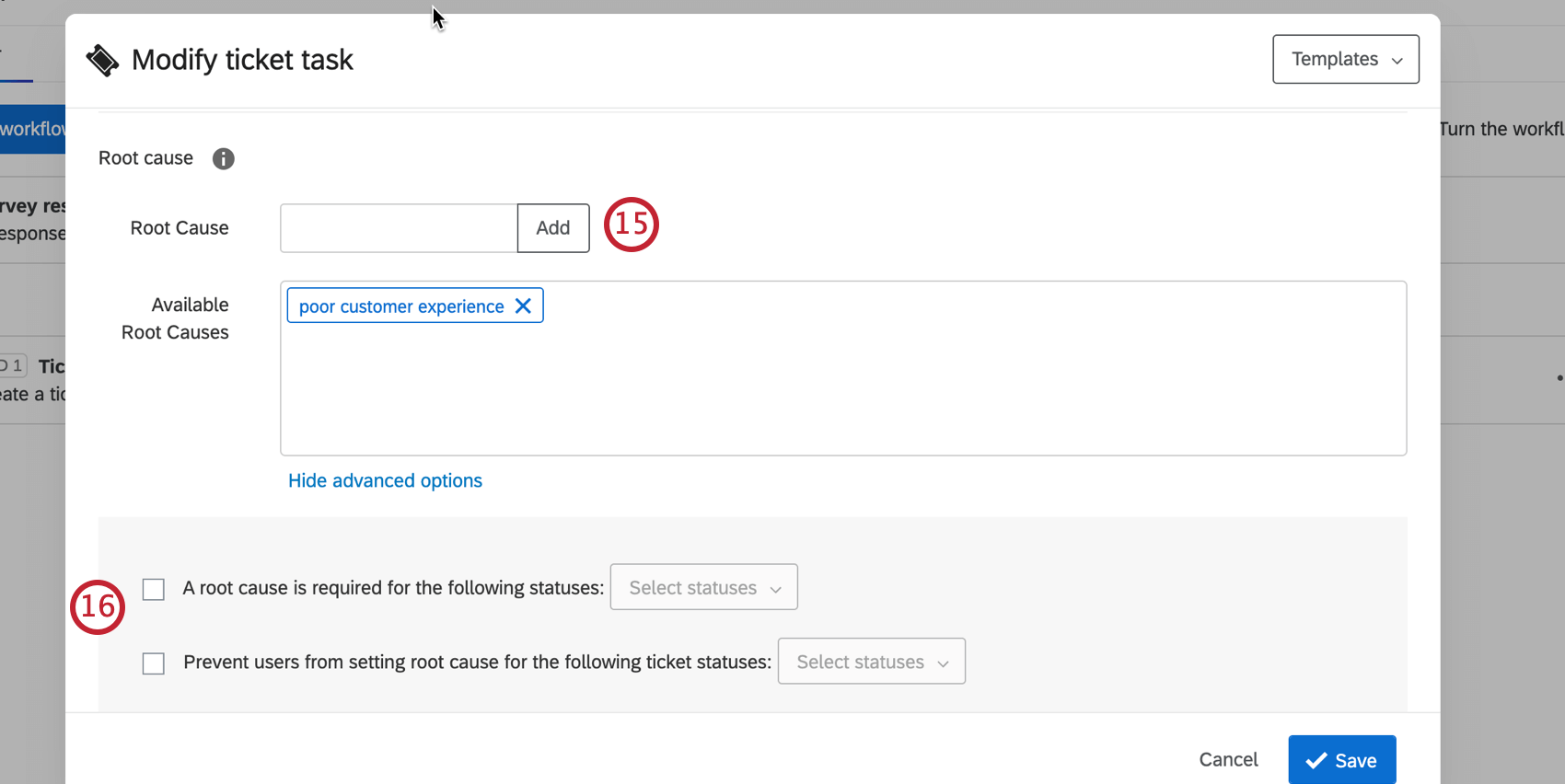Open Select statuses dropdown for required root cause
Viewport: 1565px width, 784px height.
pos(704,587)
